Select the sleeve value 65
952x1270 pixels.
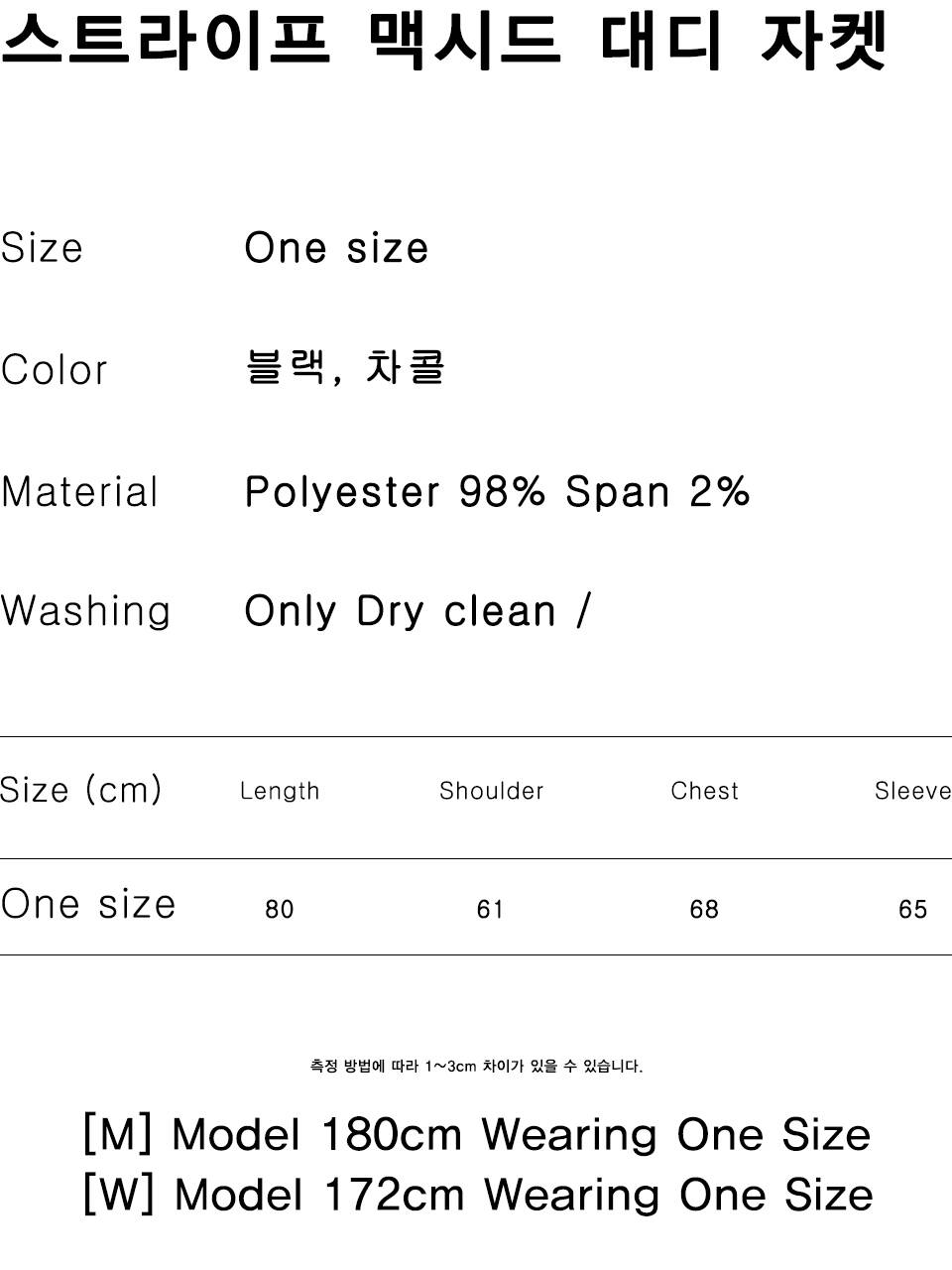[912, 909]
